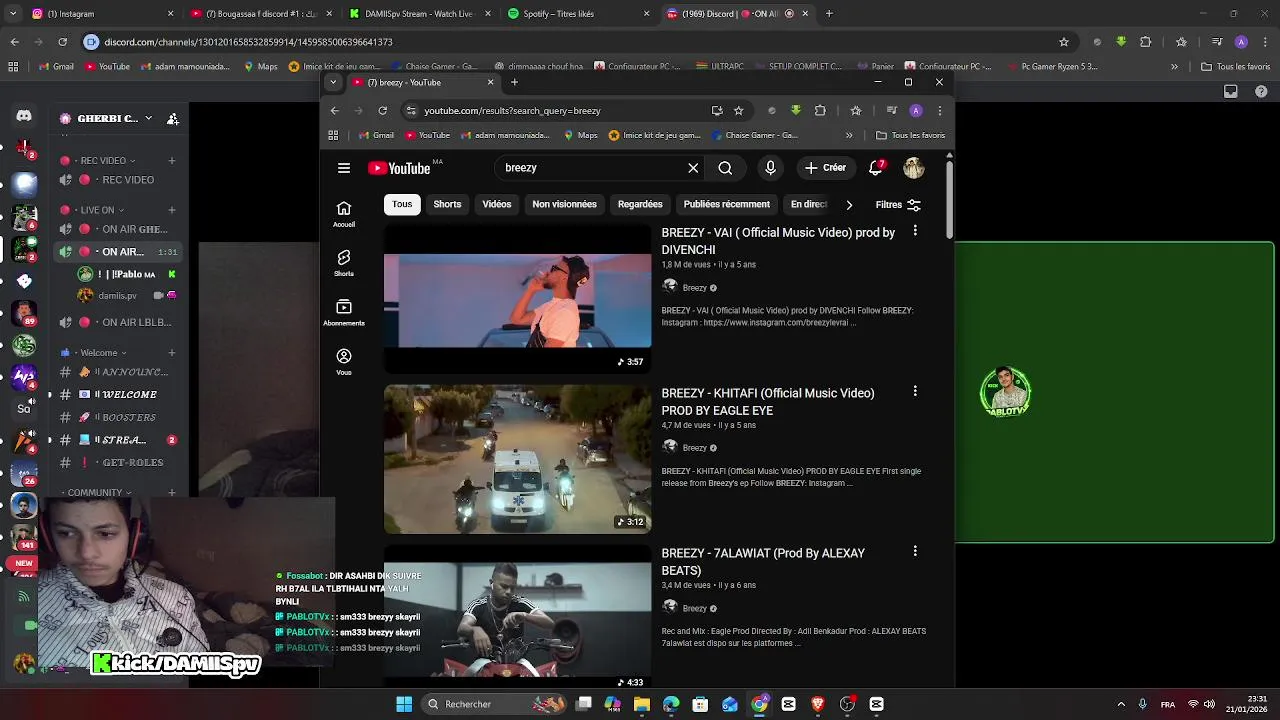1280x720 pixels.
Task: Clear the breezy search text with X
Action: click(693, 168)
